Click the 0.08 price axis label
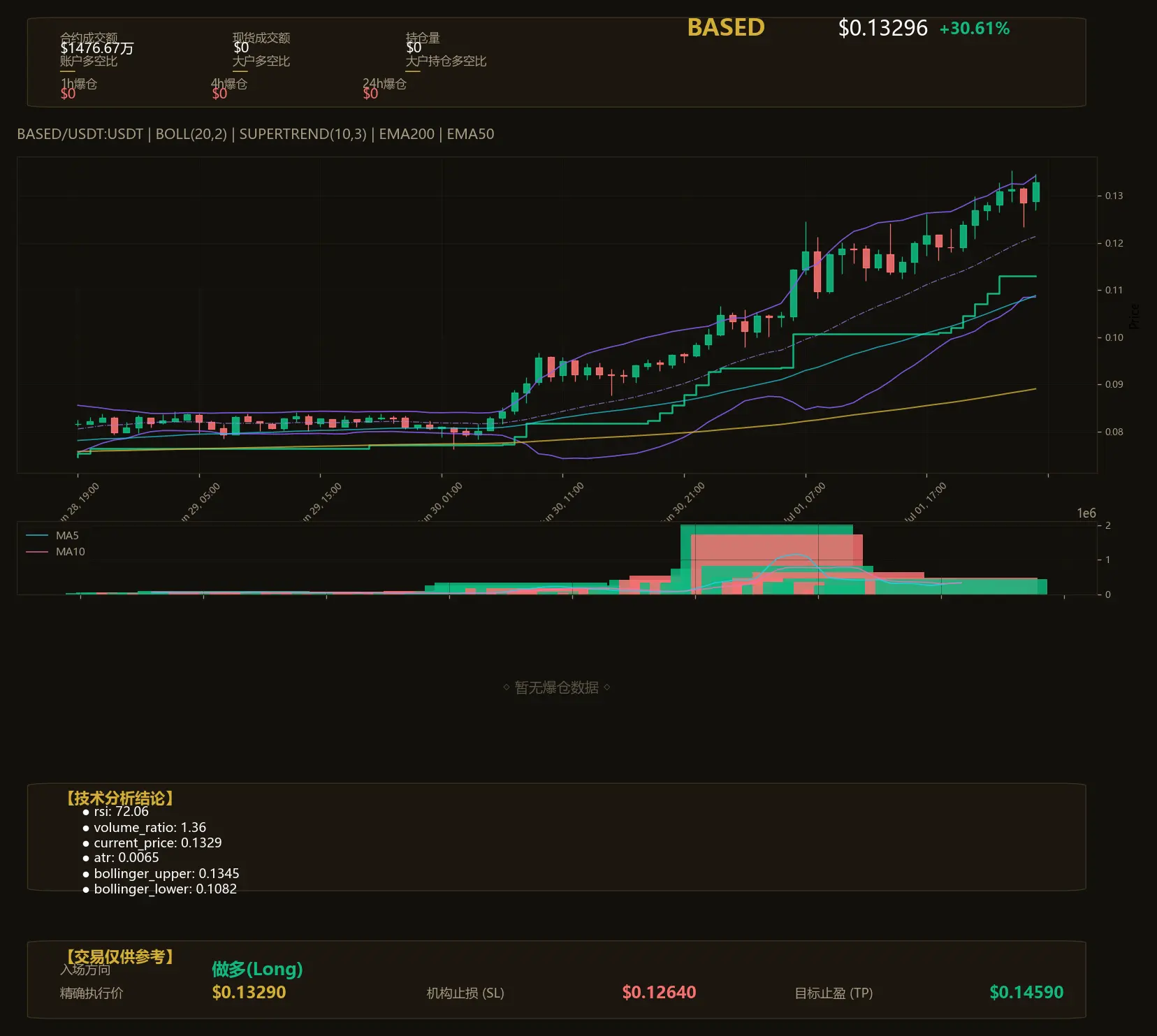 [x=1114, y=432]
